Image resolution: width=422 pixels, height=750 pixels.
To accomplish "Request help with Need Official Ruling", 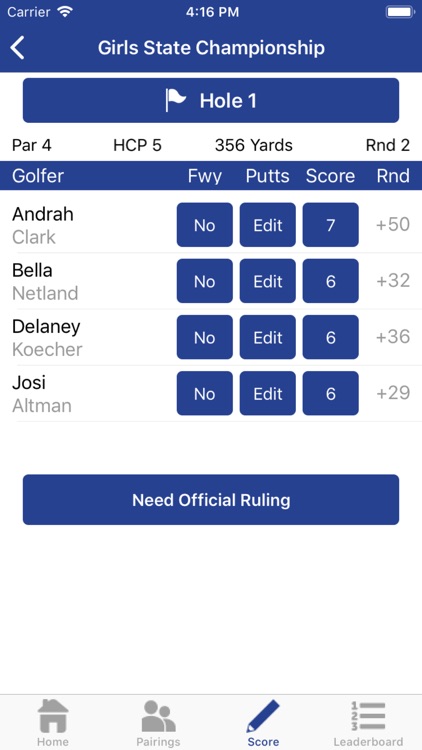I will (211, 500).
